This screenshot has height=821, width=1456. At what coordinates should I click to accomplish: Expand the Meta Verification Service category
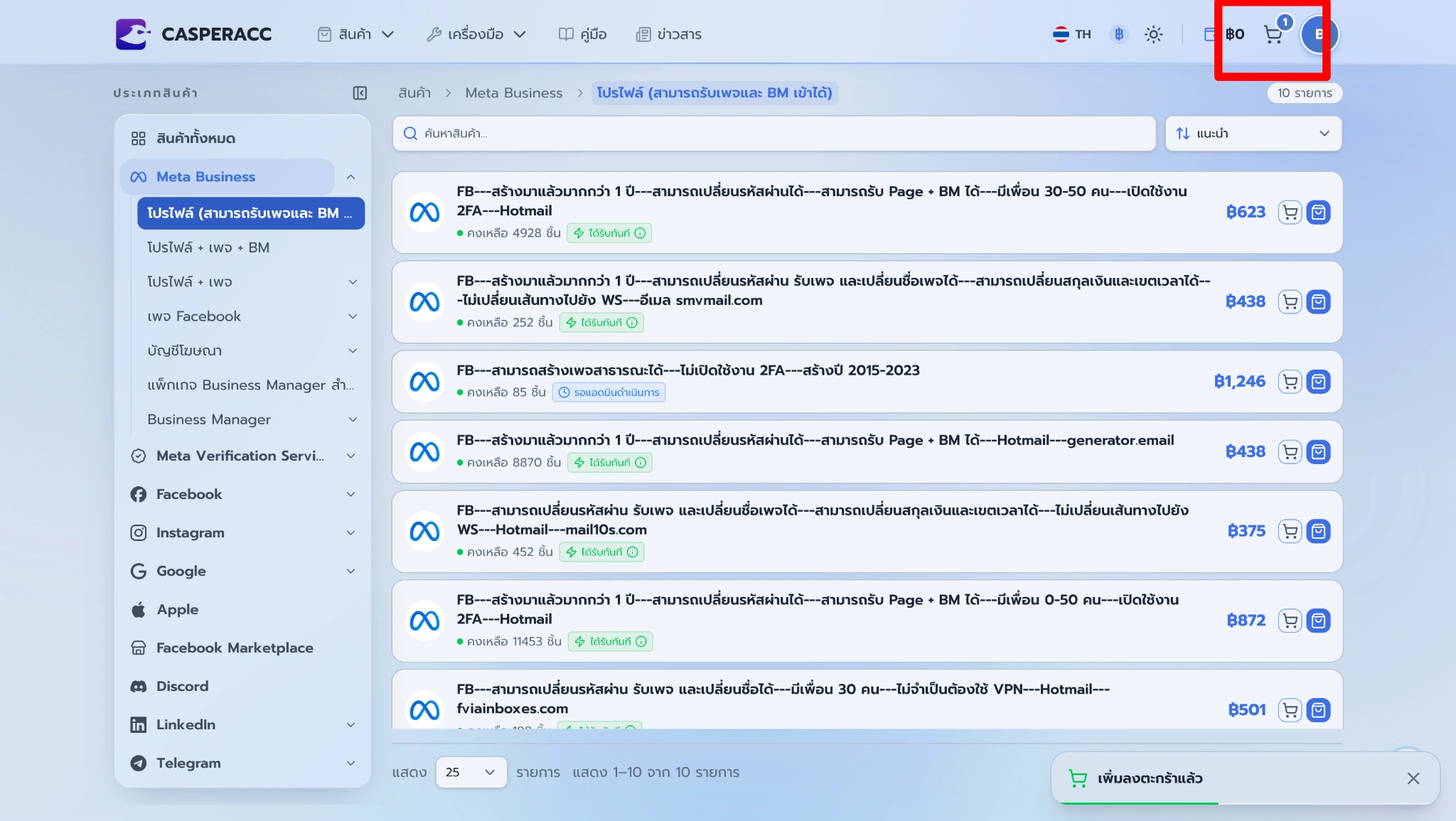click(x=351, y=456)
